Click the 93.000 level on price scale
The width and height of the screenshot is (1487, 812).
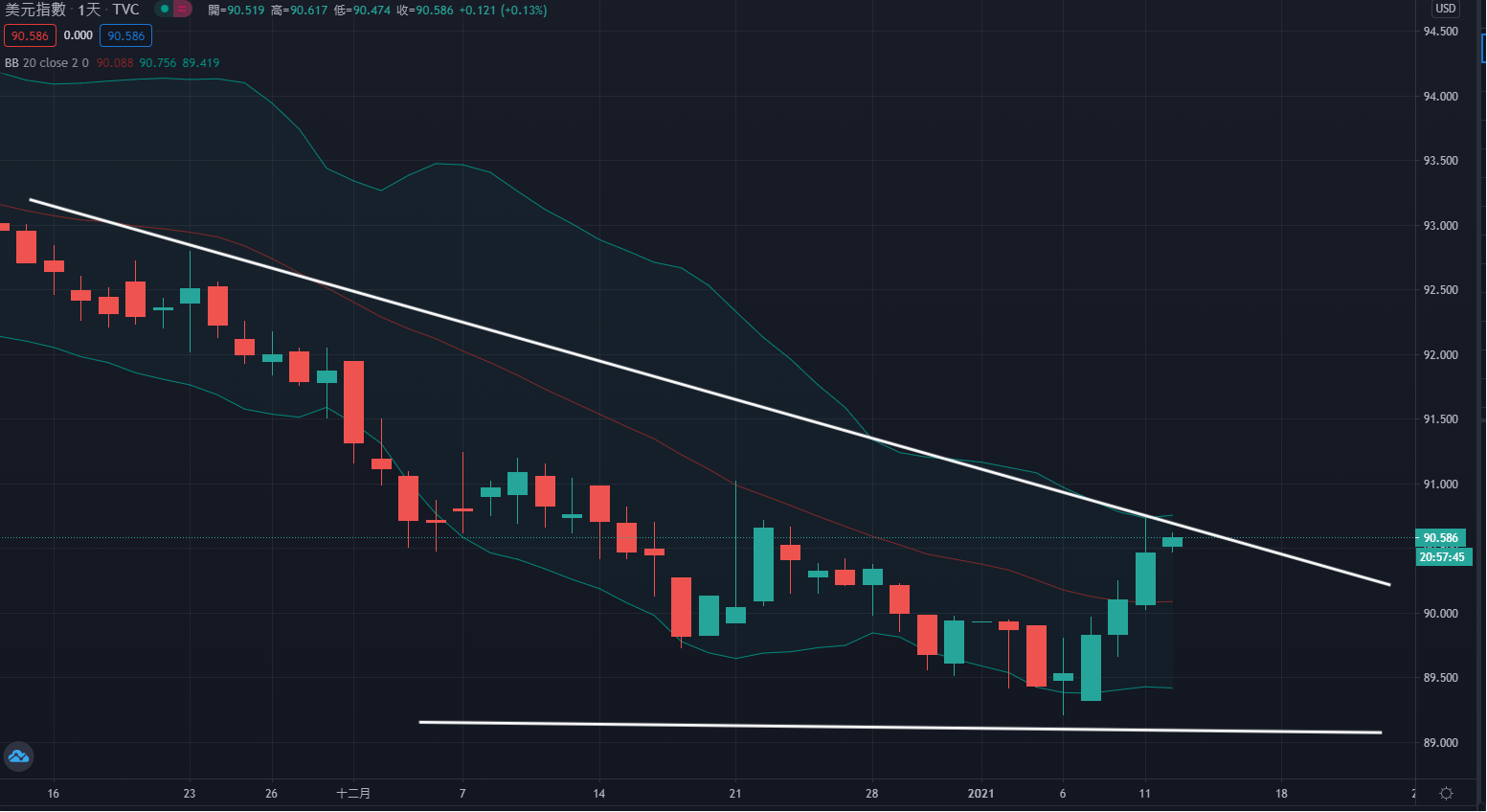[x=1440, y=226]
